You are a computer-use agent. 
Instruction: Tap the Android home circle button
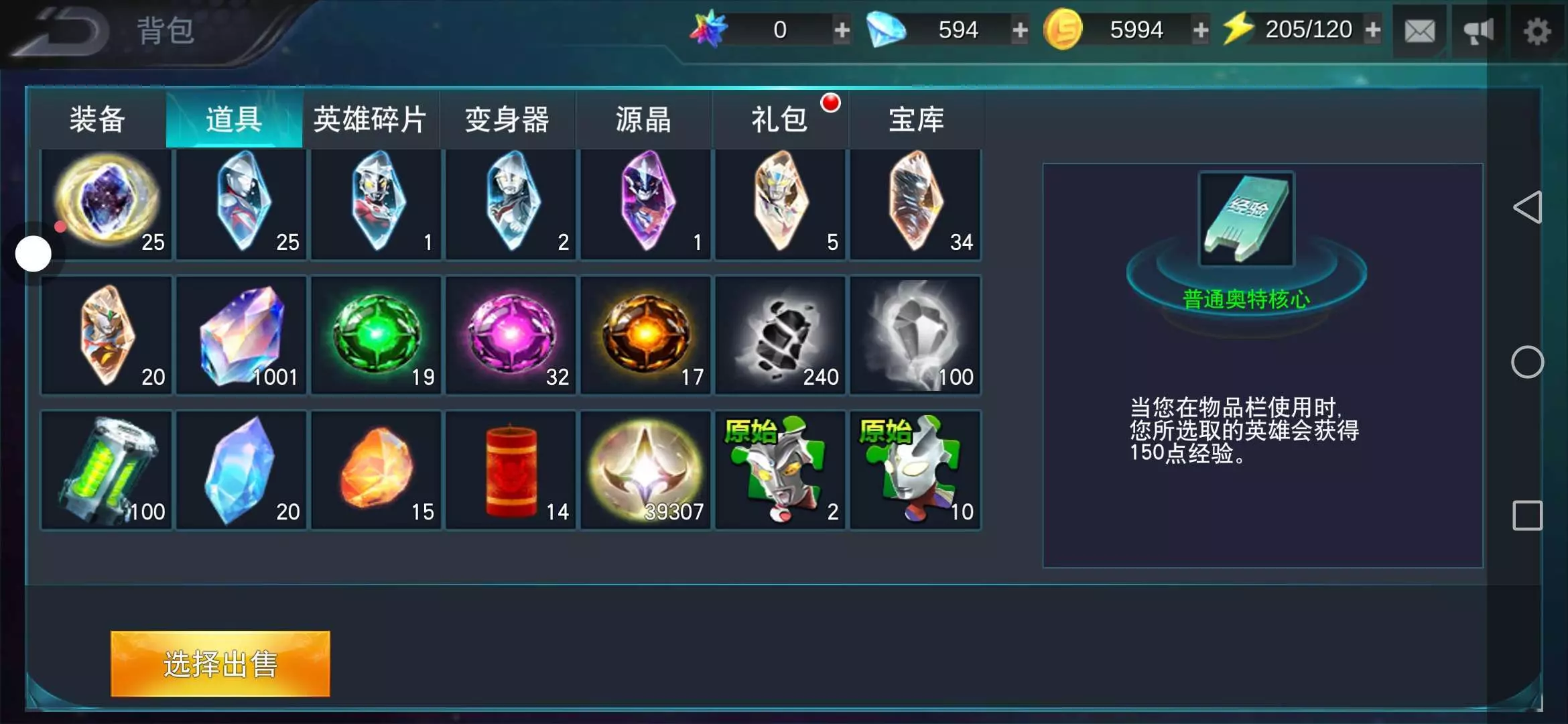pos(1527,362)
